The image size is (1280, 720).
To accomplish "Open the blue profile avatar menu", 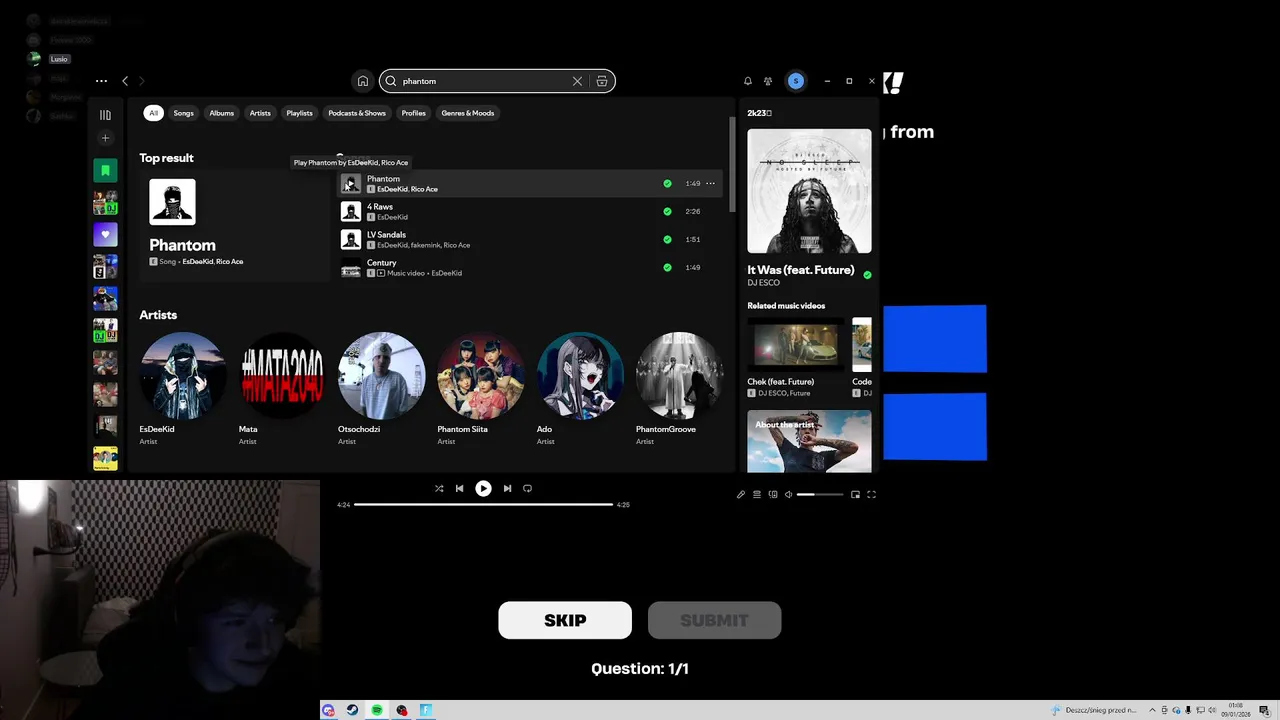I will coord(796,81).
